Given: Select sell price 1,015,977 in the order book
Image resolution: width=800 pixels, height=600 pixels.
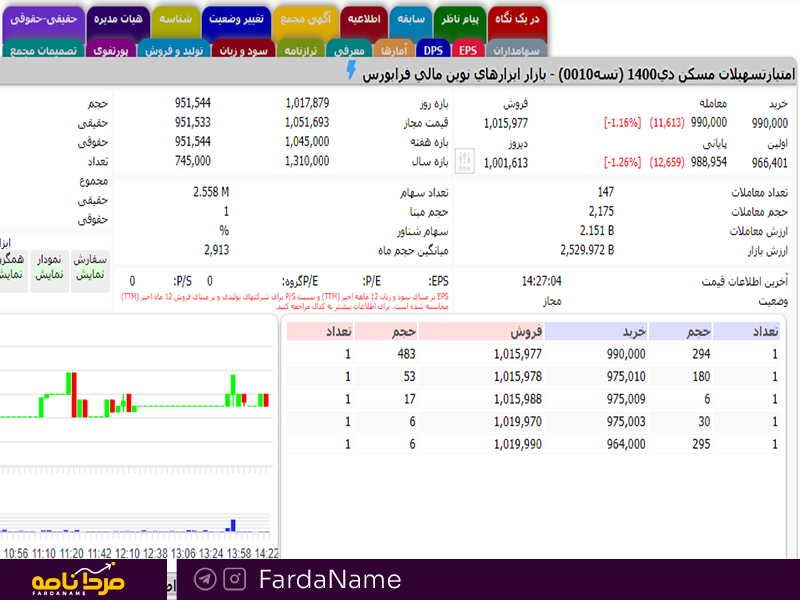Looking at the screenshot, I should tap(517, 354).
